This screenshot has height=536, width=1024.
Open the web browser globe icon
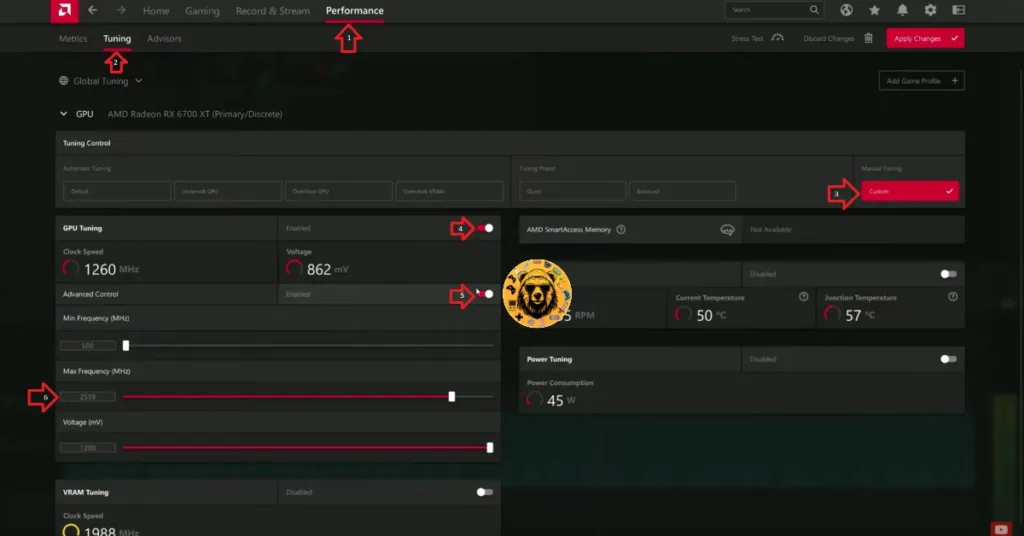coord(846,10)
